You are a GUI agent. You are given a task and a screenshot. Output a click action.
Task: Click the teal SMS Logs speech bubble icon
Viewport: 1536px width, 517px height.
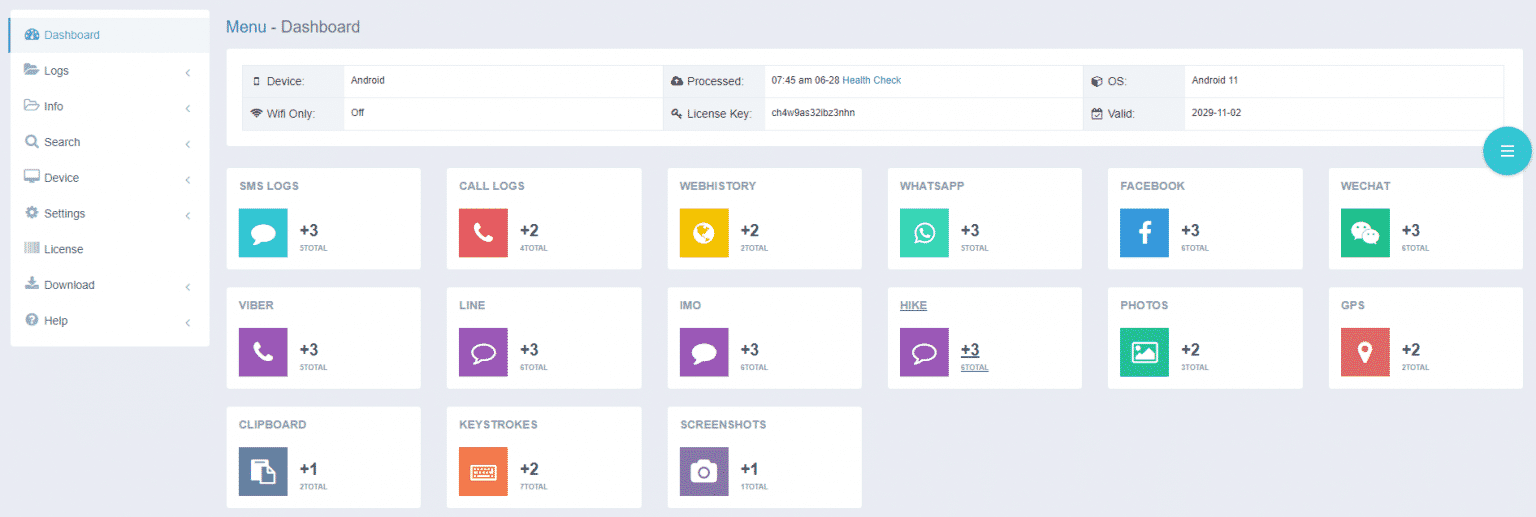coord(263,233)
